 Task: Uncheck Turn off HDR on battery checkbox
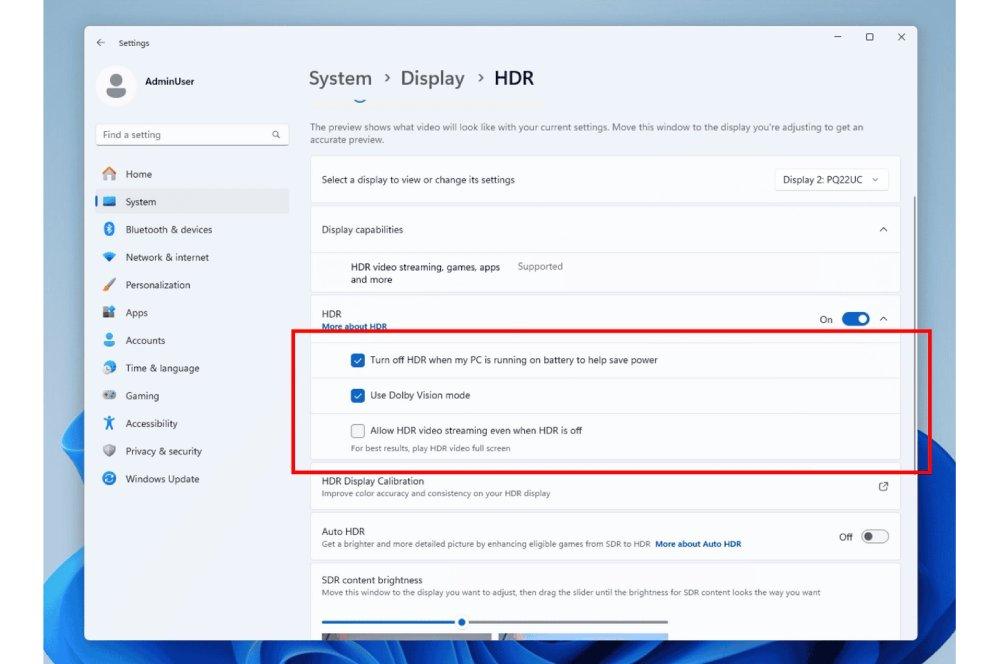coord(358,360)
